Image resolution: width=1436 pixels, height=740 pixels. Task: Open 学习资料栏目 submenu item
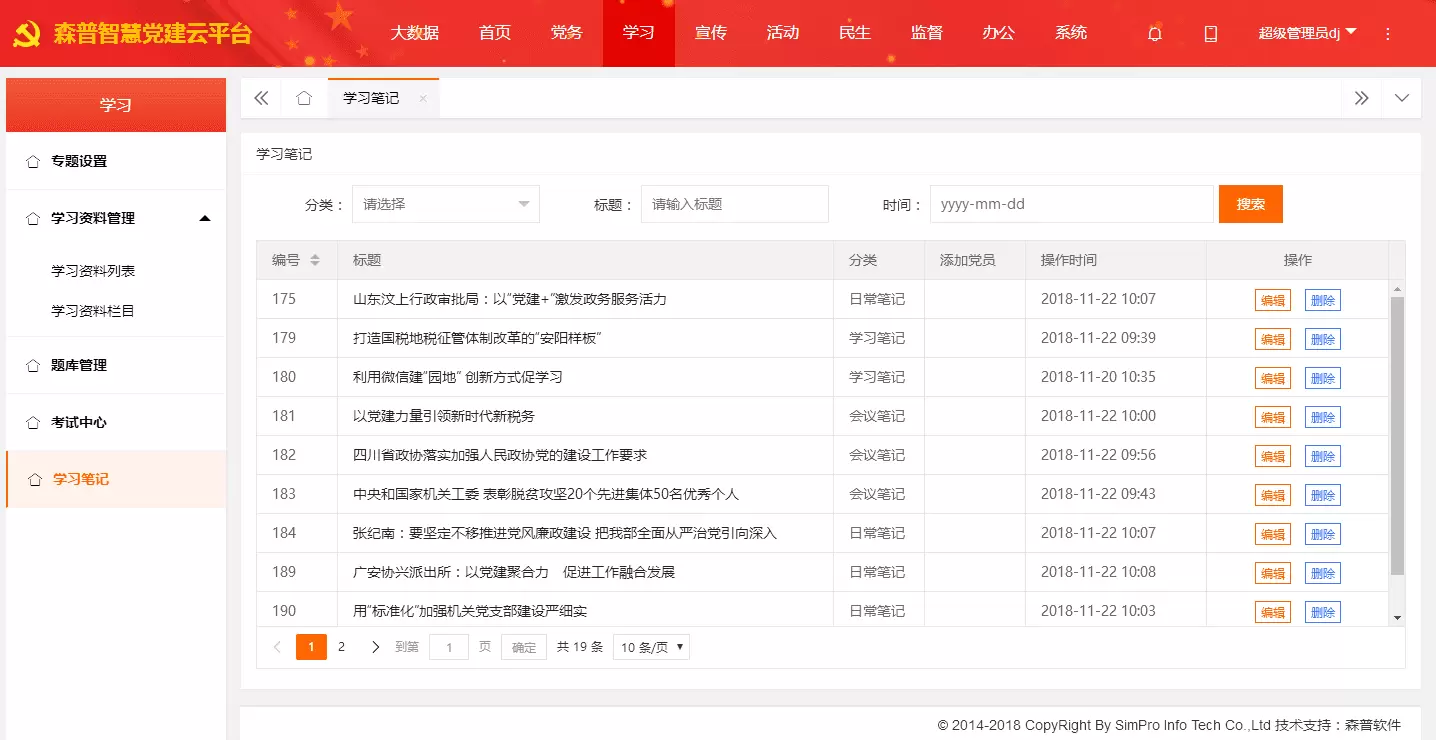[93, 311]
